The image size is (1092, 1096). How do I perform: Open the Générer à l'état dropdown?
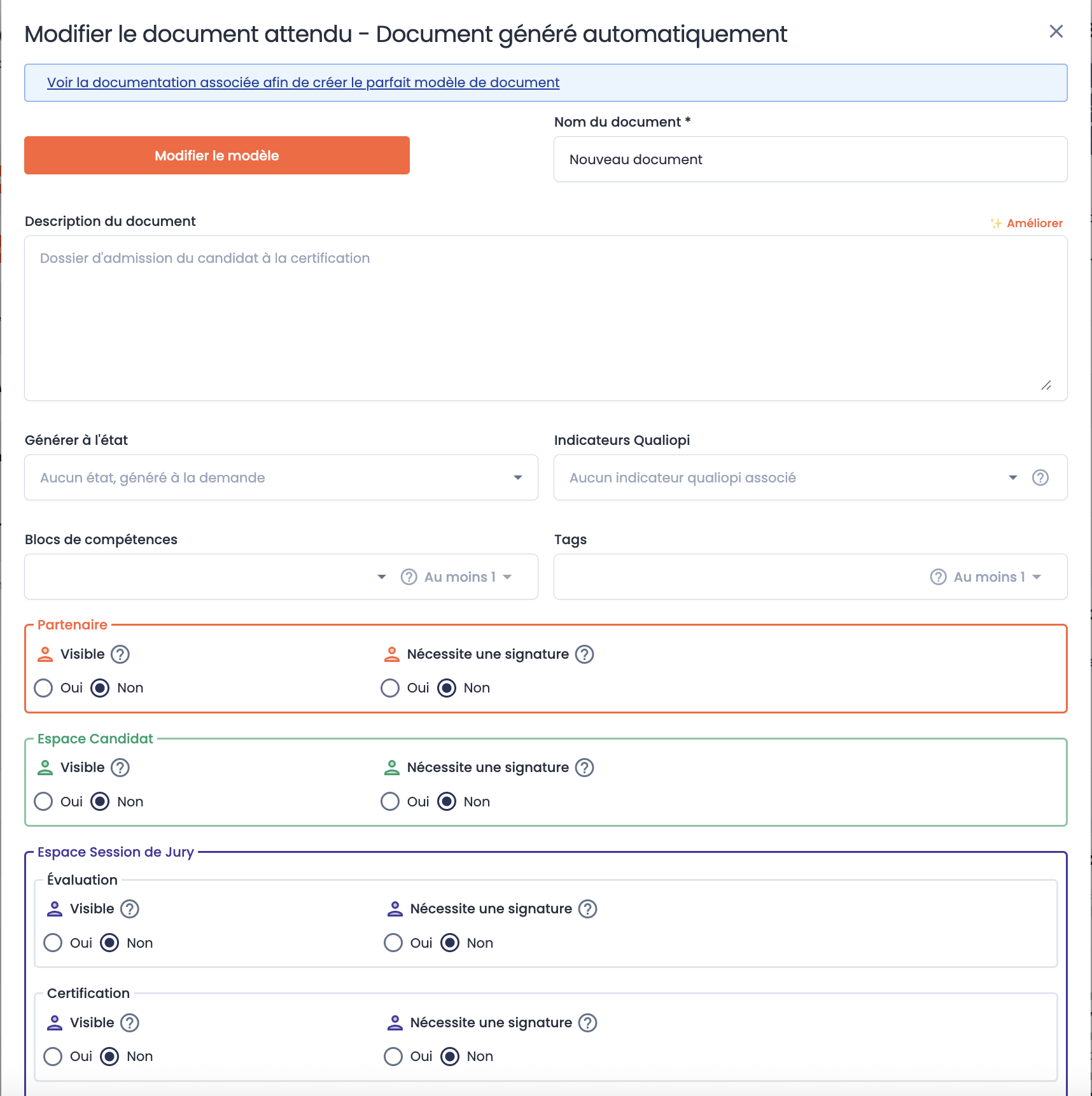click(281, 477)
